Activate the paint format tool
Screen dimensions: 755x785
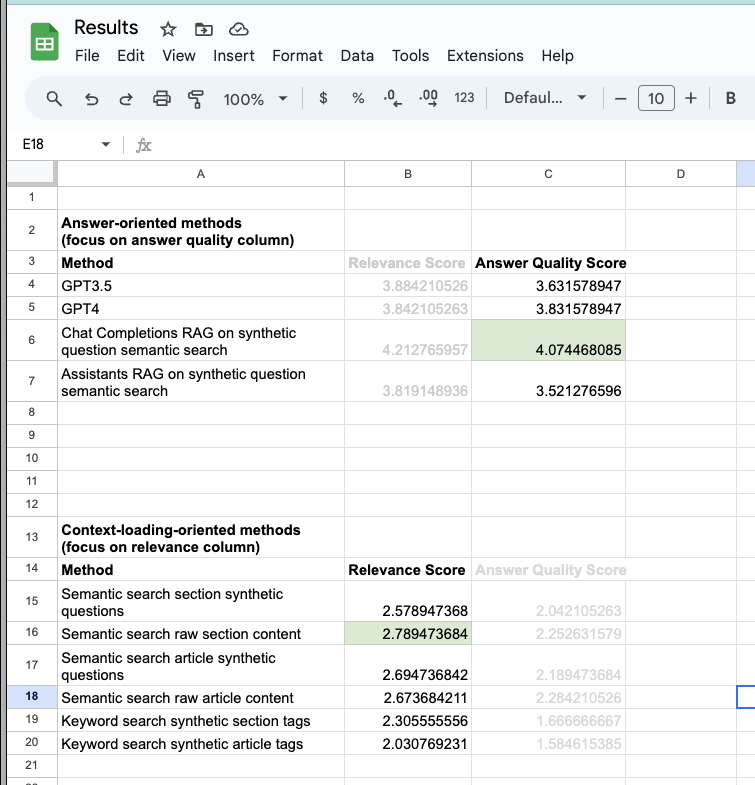196,98
